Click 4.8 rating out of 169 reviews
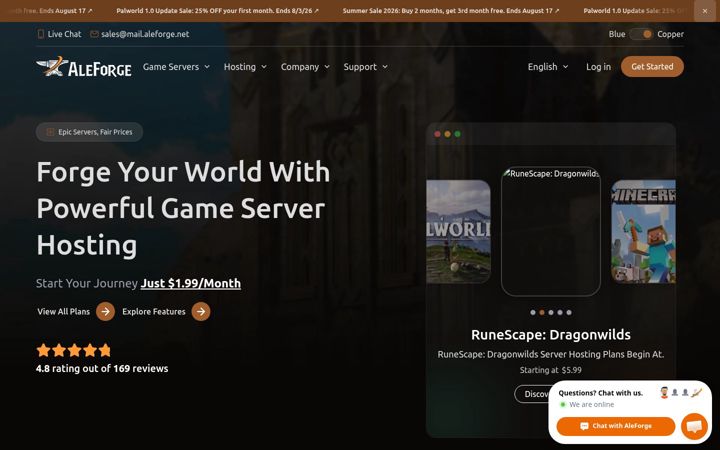This screenshot has width=720, height=450. click(x=102, y=369)
